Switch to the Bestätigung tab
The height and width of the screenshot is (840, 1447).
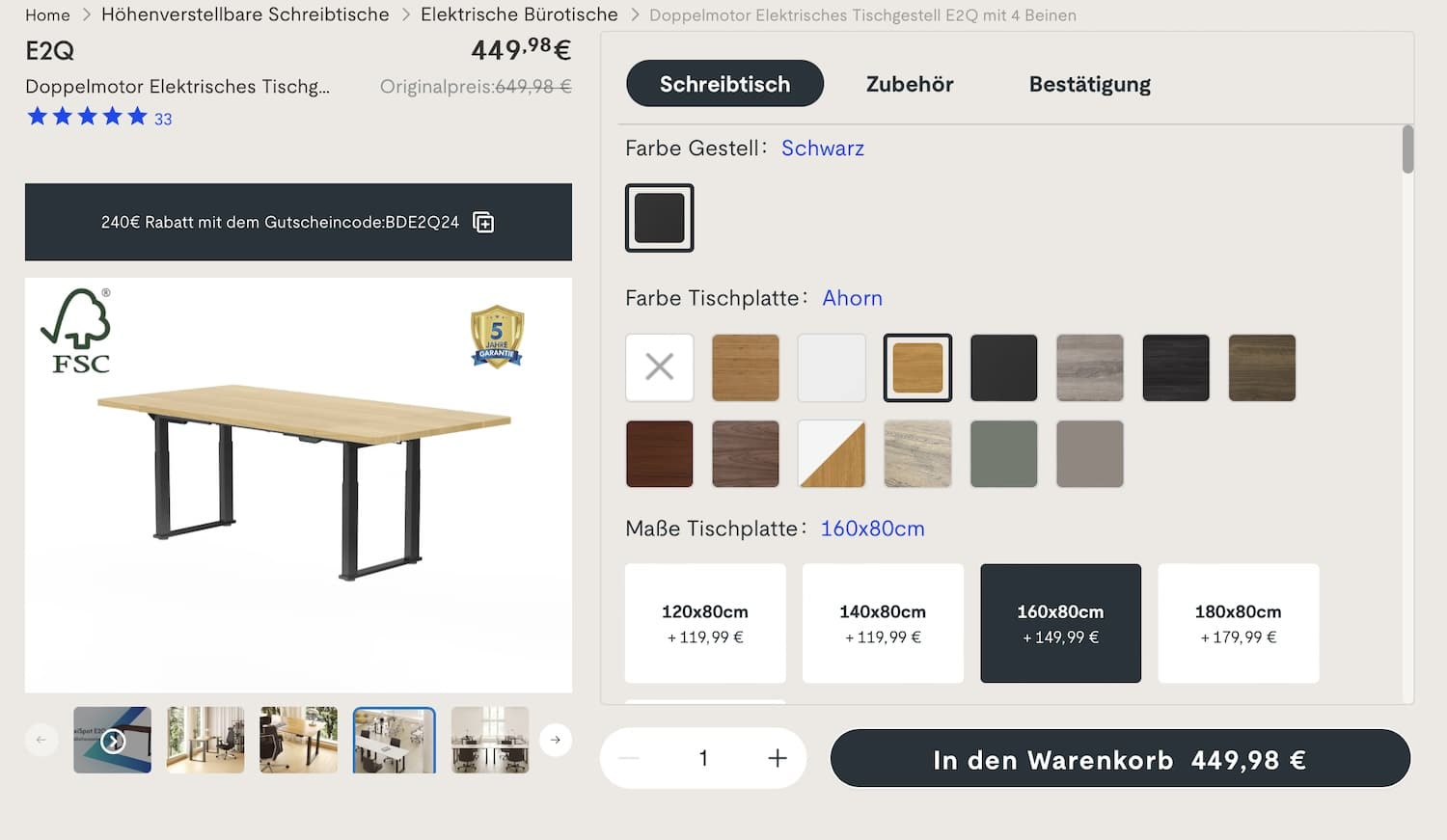pos(1090,84)
